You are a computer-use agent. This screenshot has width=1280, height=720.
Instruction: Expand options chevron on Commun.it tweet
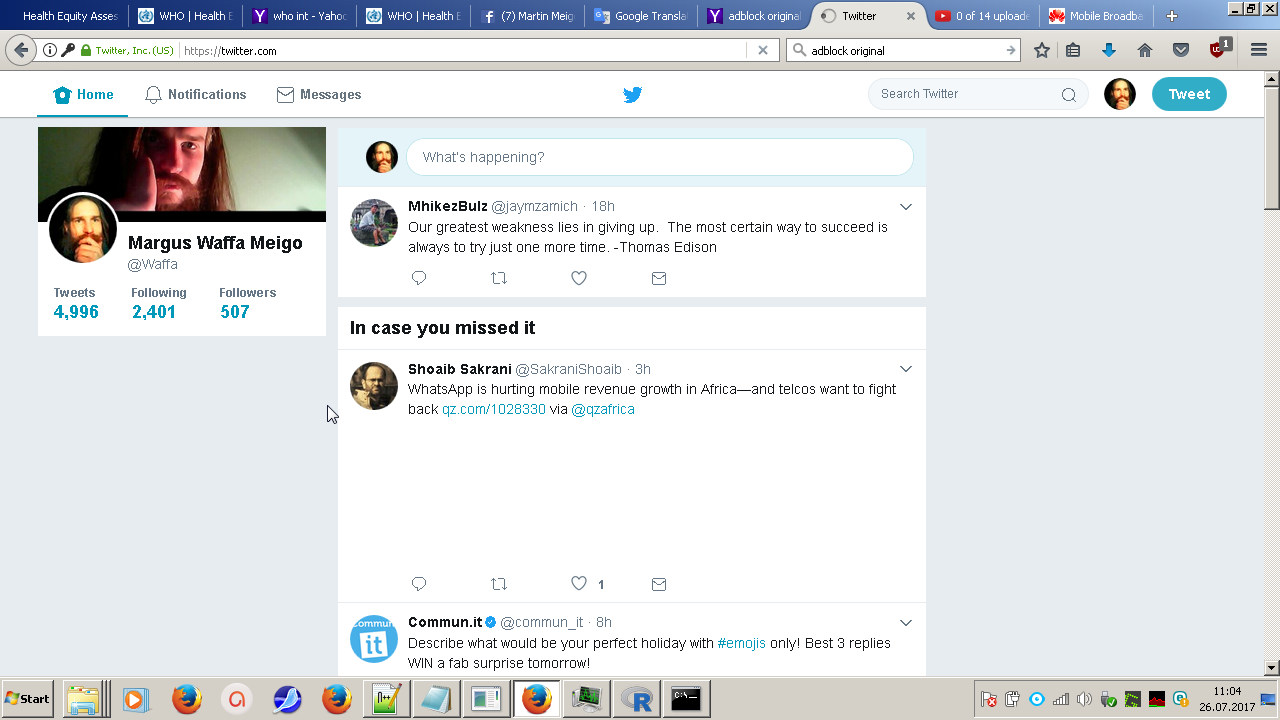point(905,623)
